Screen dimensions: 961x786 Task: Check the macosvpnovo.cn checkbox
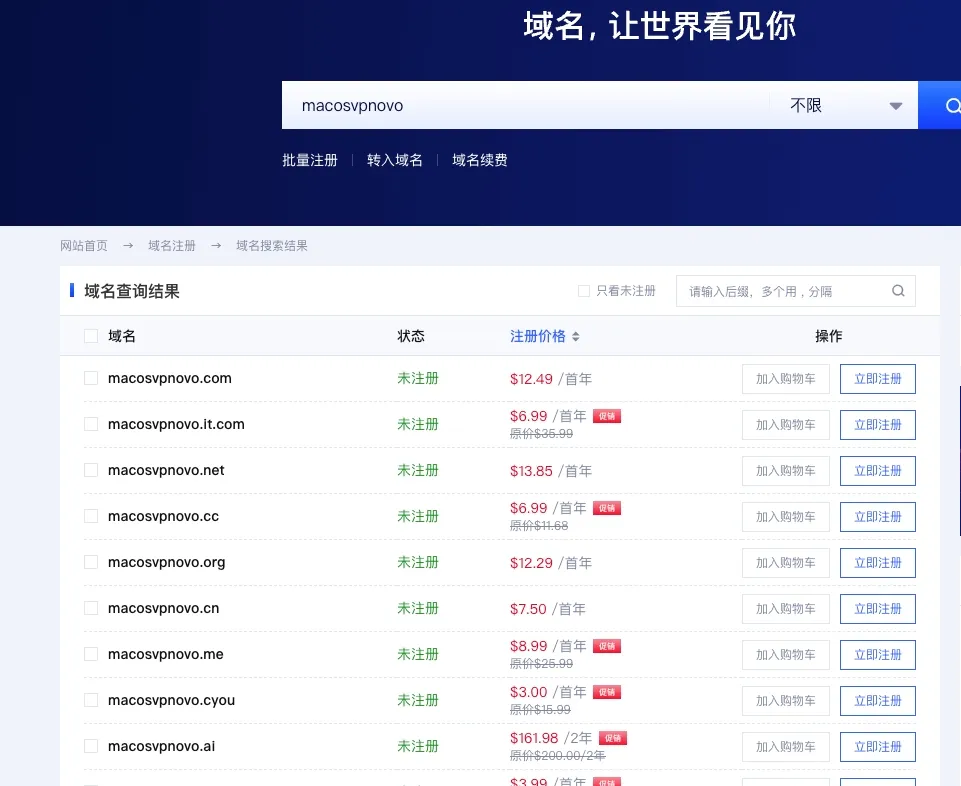(x=91, y=608)
